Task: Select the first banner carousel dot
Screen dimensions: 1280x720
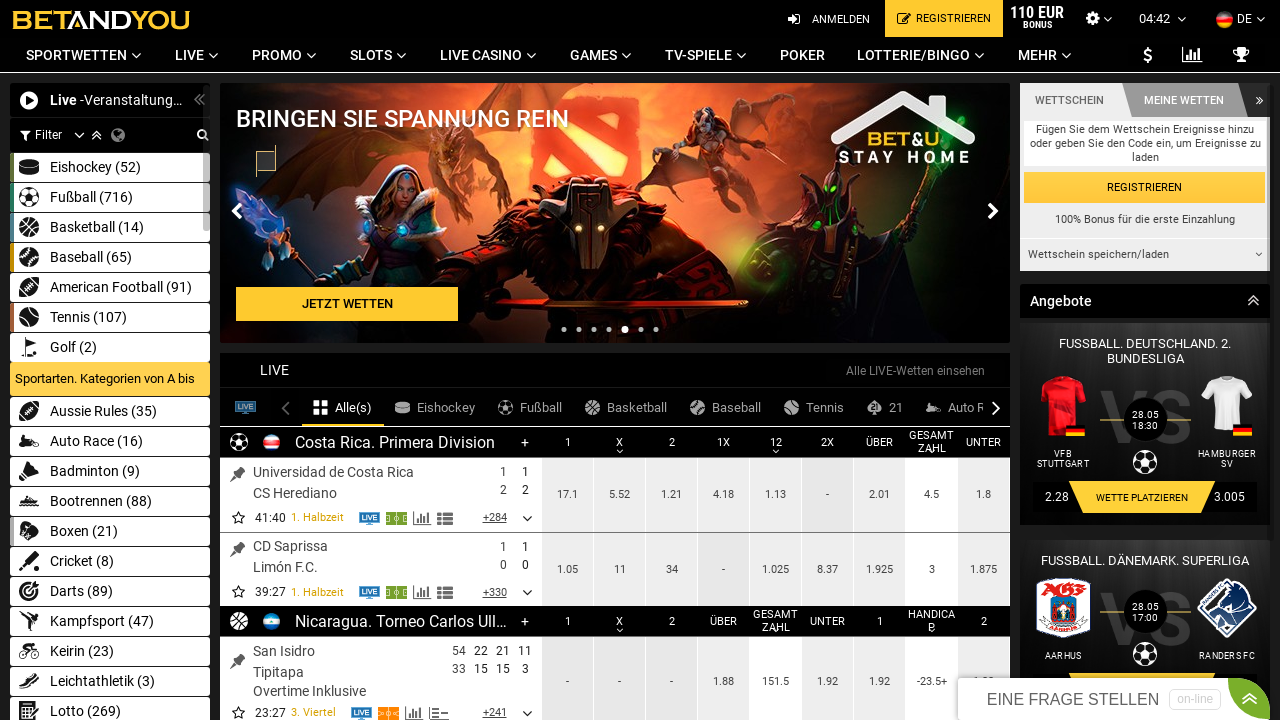Action: 564,329
